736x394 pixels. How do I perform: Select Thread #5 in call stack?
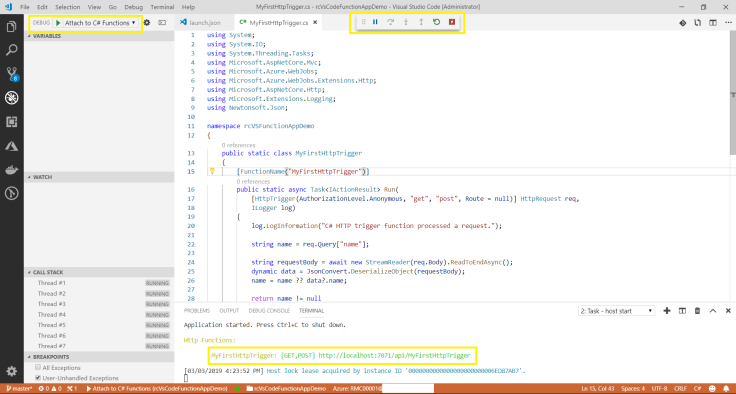[99, 325]
